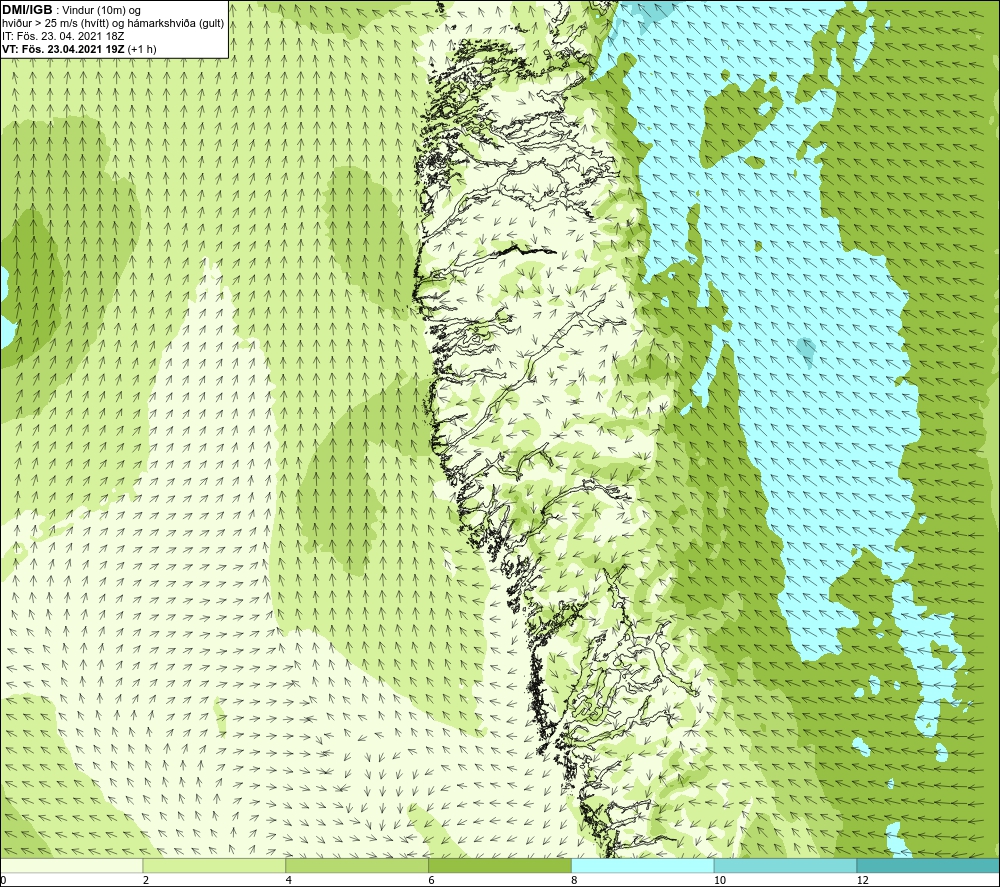This screenshot has height=887, width=1000.
Task: Click the '(+1 h)' forecast offset text
Action: tap(142, 49)
